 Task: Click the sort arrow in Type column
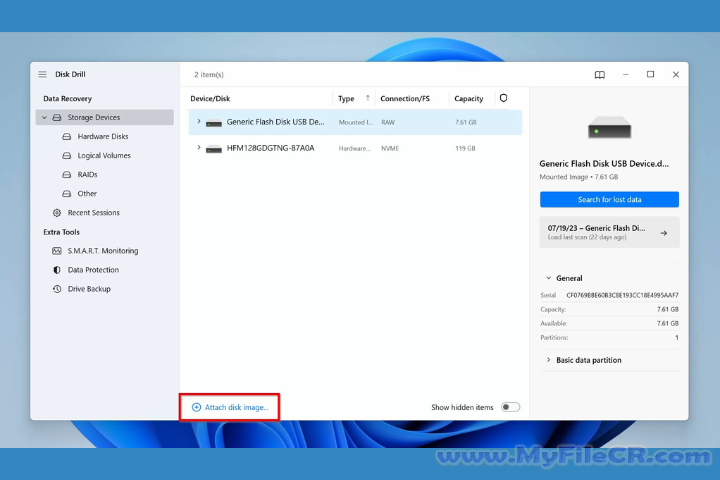[x=368, y=98]
